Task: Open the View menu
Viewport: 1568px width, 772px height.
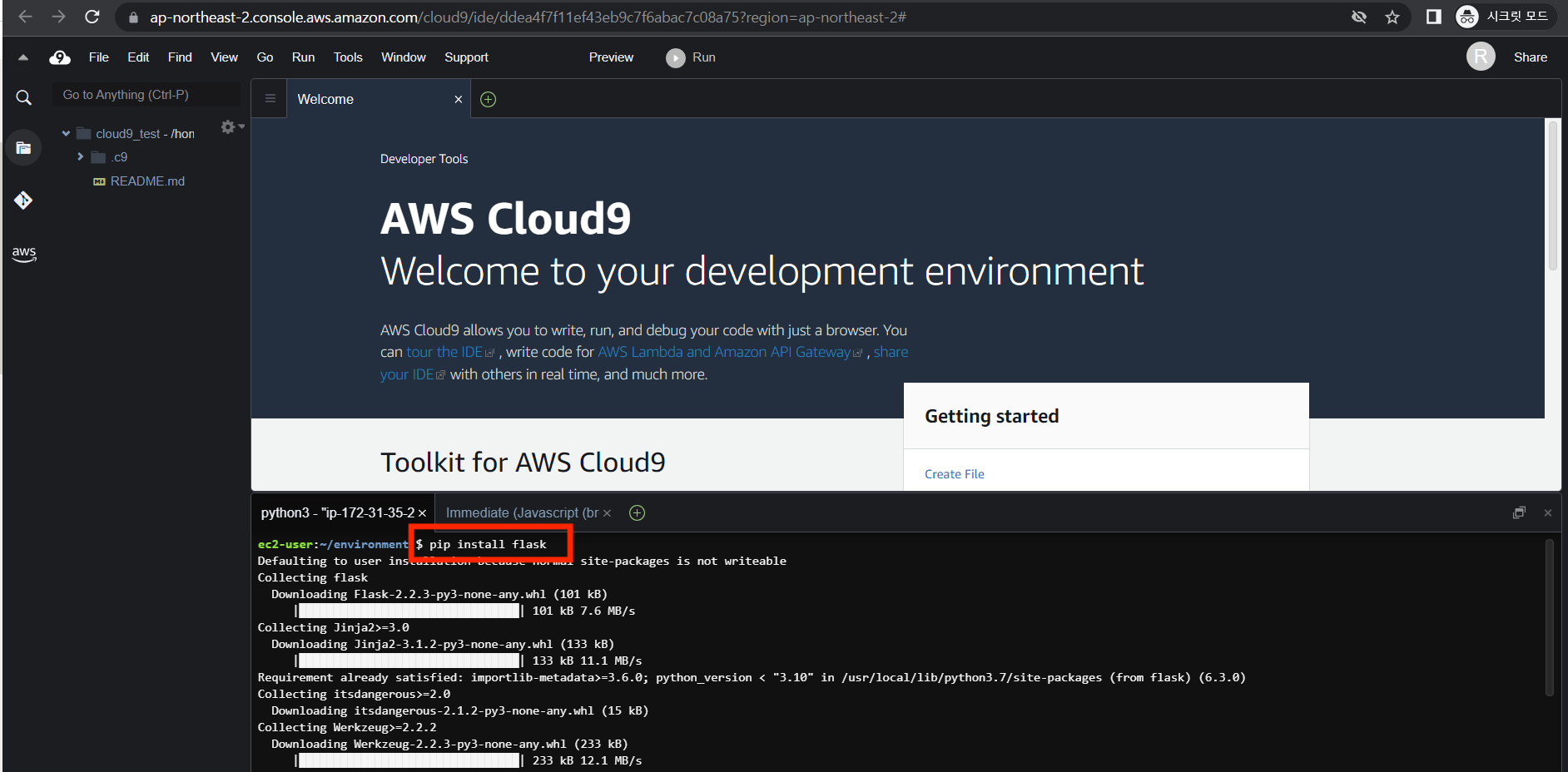Action: point(224,57)
